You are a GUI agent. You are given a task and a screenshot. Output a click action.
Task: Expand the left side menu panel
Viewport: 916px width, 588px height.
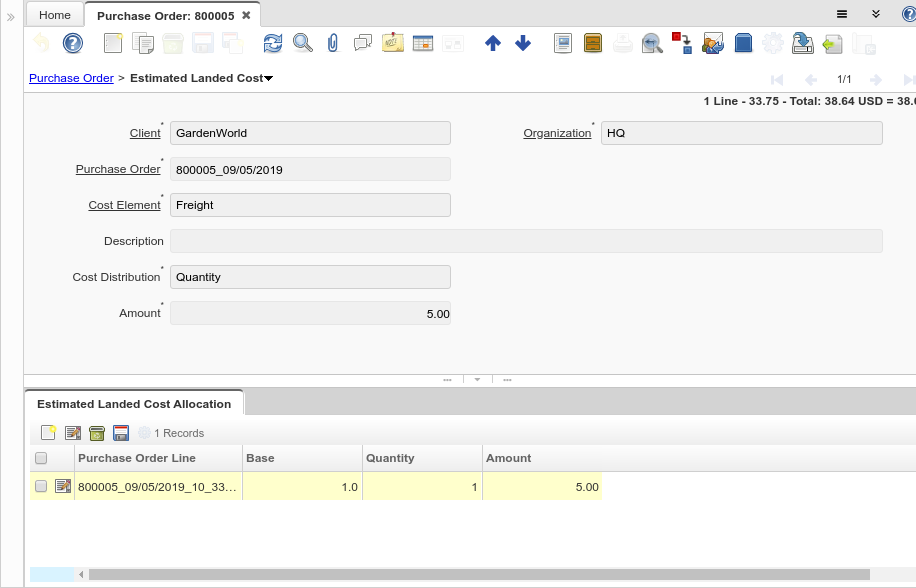pyautogui.click(x=11, y=17)
